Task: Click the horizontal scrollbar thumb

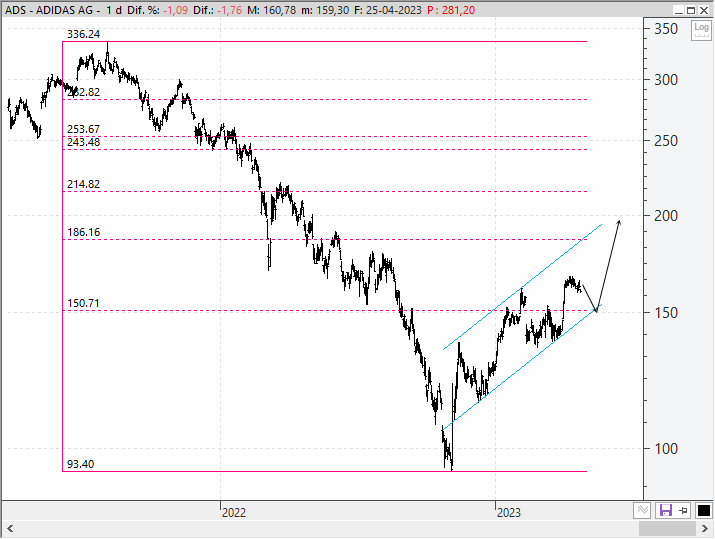Action: 667,529
